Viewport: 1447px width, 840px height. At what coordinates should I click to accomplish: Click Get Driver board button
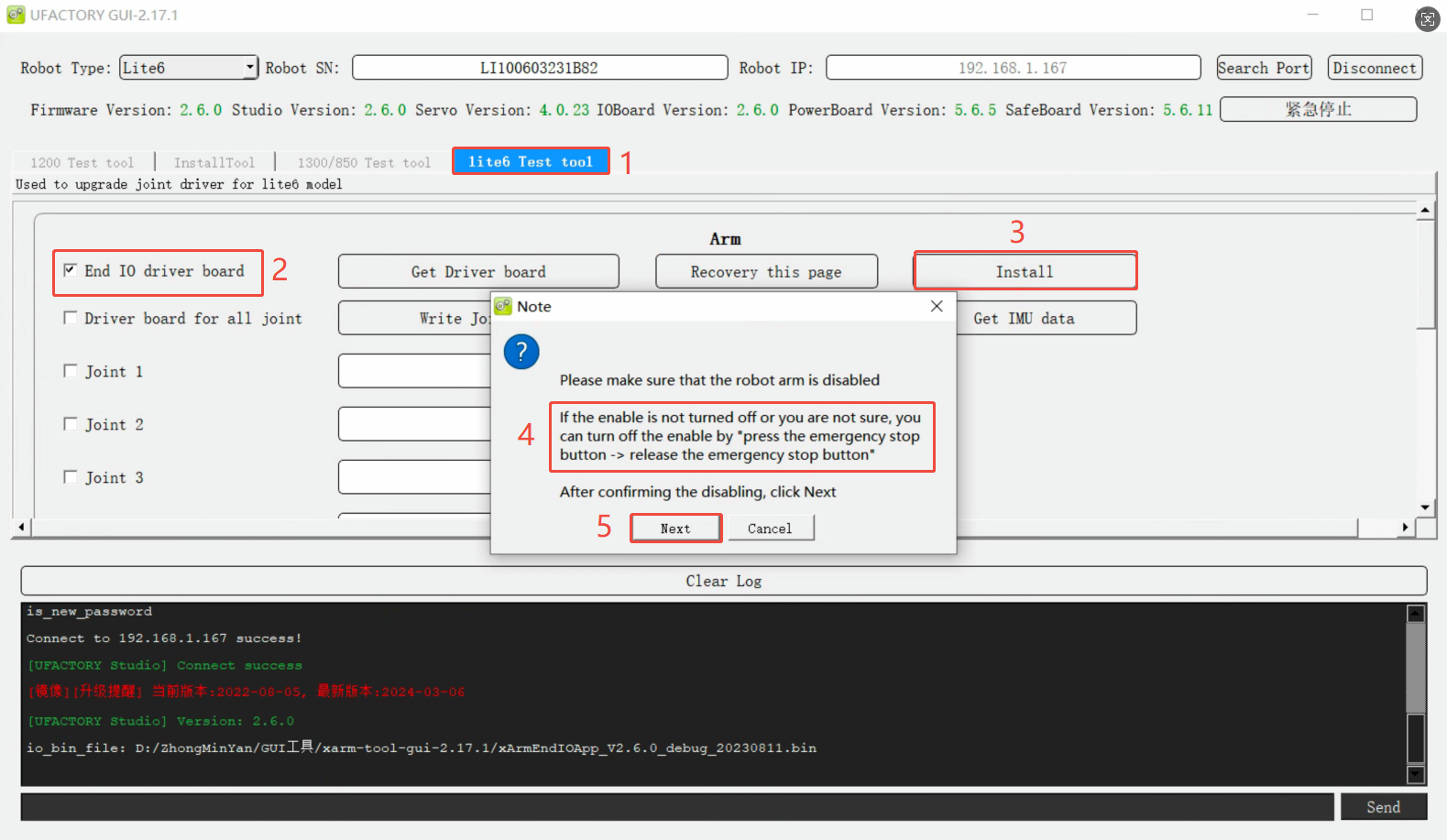(478, 271)
